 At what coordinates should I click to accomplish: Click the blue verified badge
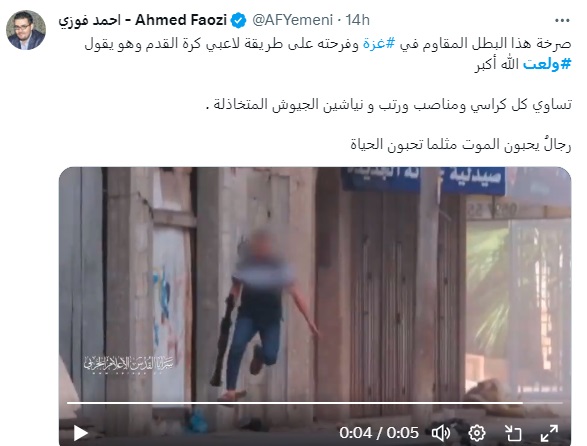tap(238, 20)
